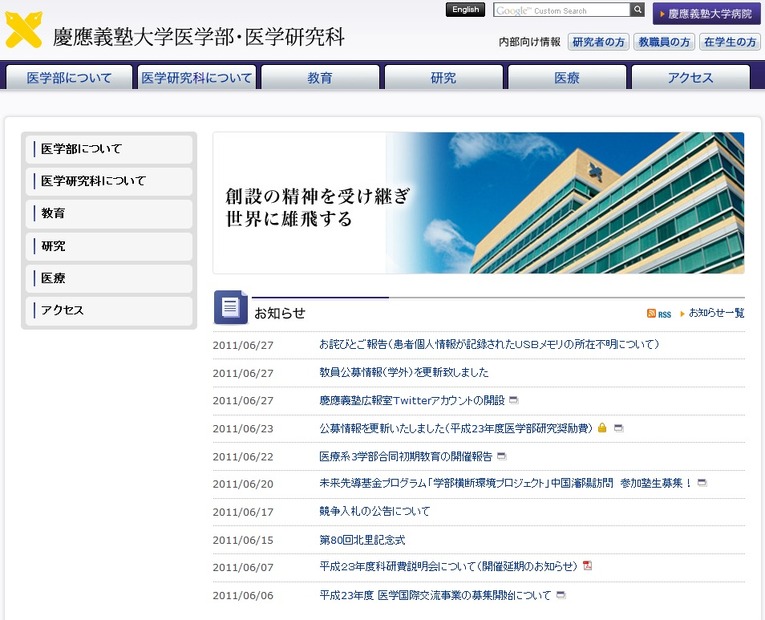Image resolution: width=765 pixels, height=620 pixels.
Task: Click new-window icon beside 参加塾生募集！
Action: tap(702, 483)
